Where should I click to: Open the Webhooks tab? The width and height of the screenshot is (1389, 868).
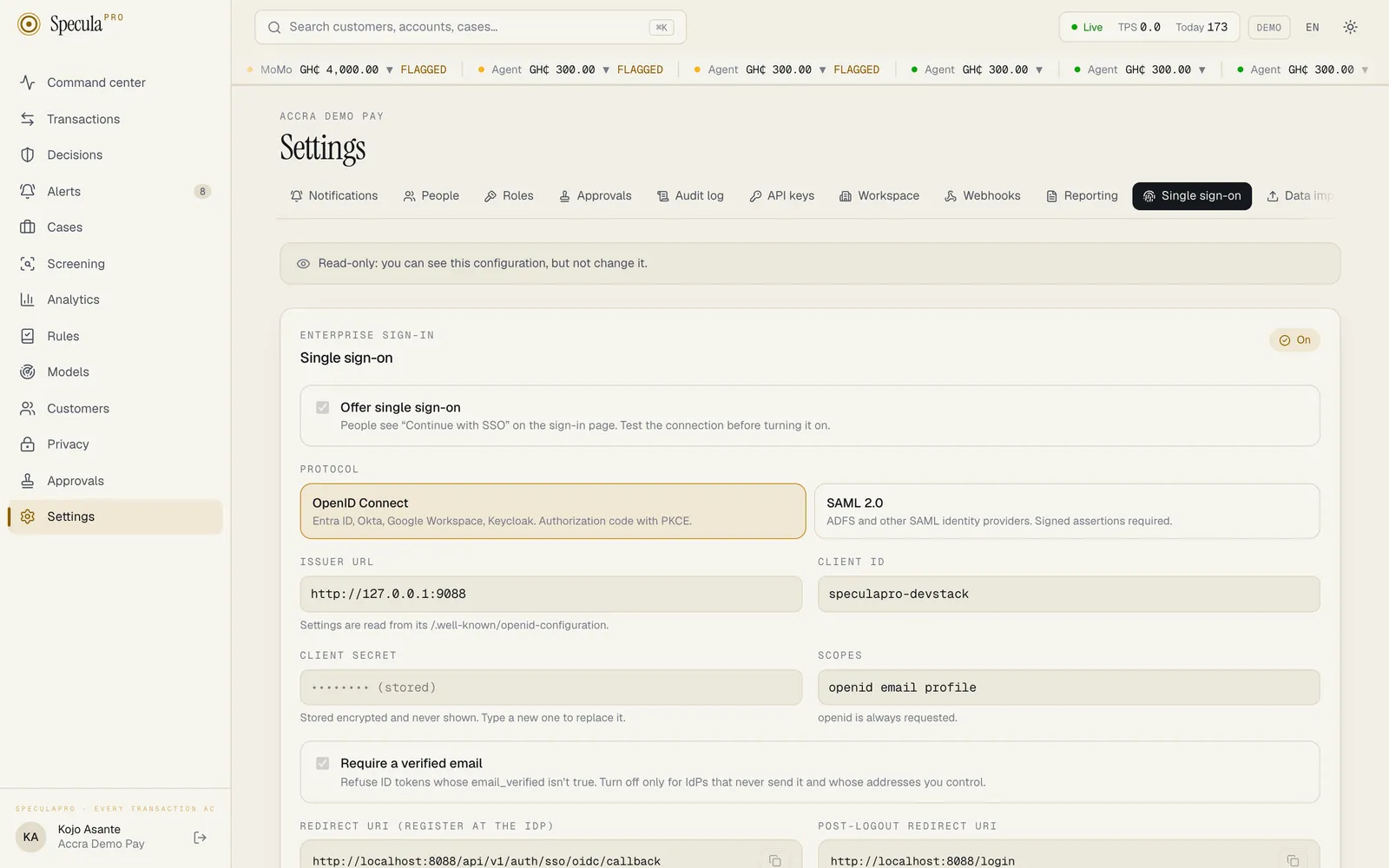[983, 196]
